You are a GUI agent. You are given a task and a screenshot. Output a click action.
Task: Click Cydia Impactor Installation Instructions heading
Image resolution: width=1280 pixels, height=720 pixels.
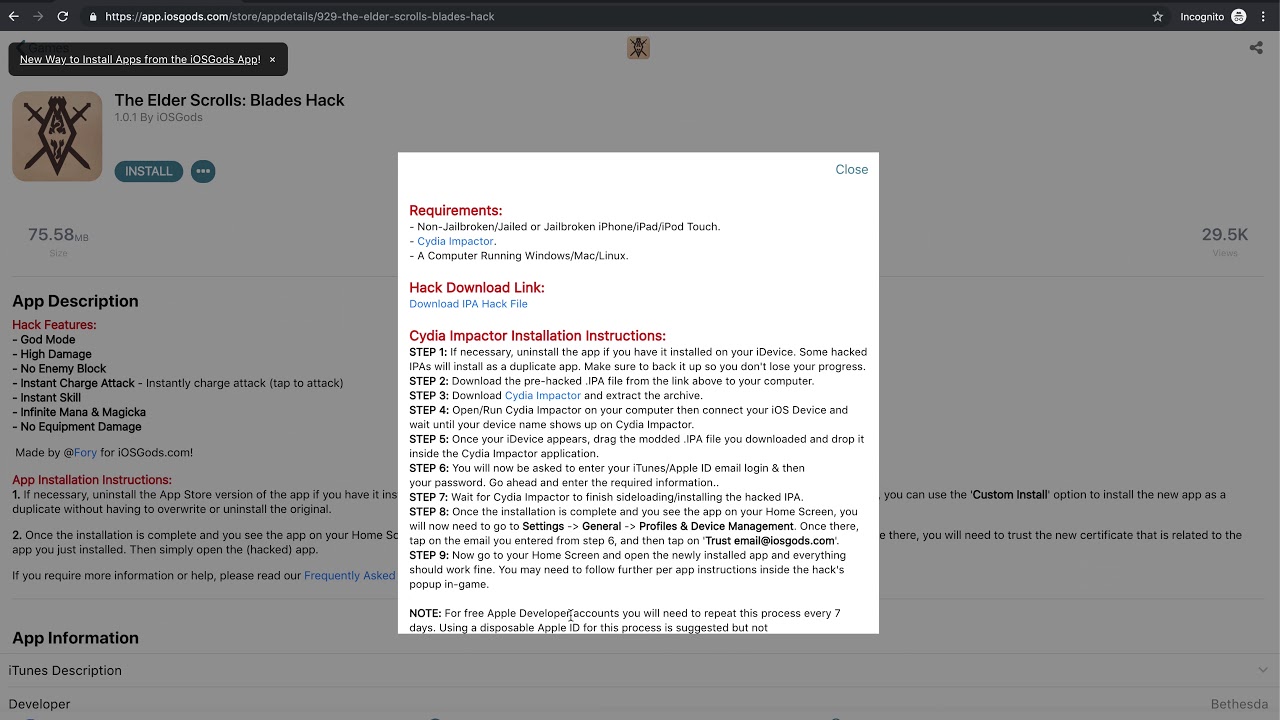[537, 336]
